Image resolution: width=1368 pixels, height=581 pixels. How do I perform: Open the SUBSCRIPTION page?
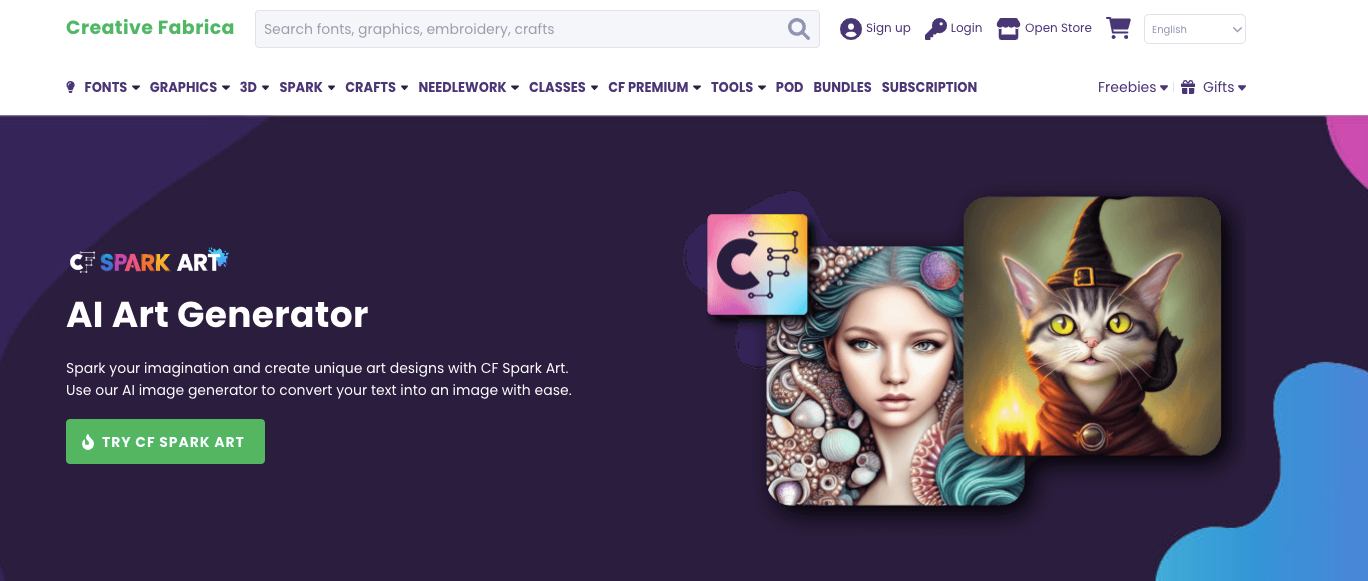[929, 87]
